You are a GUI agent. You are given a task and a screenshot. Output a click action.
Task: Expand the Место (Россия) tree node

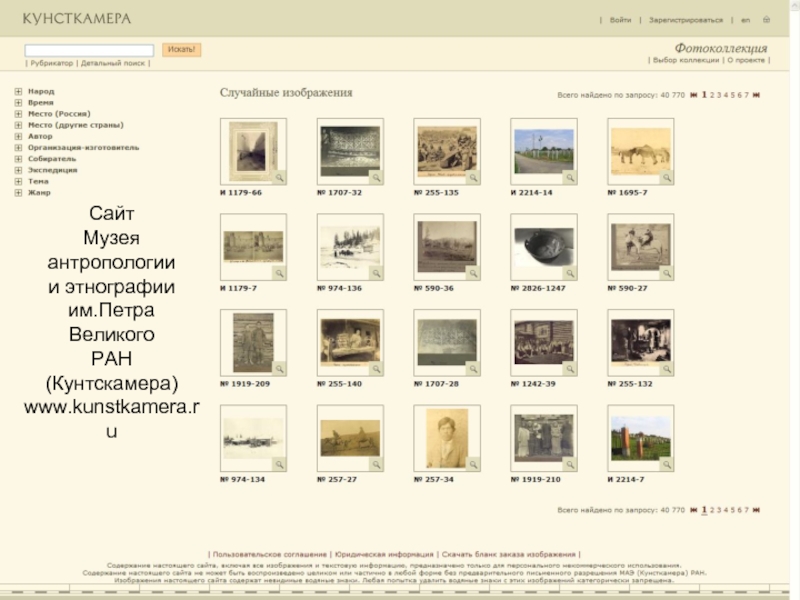(18, 114)
